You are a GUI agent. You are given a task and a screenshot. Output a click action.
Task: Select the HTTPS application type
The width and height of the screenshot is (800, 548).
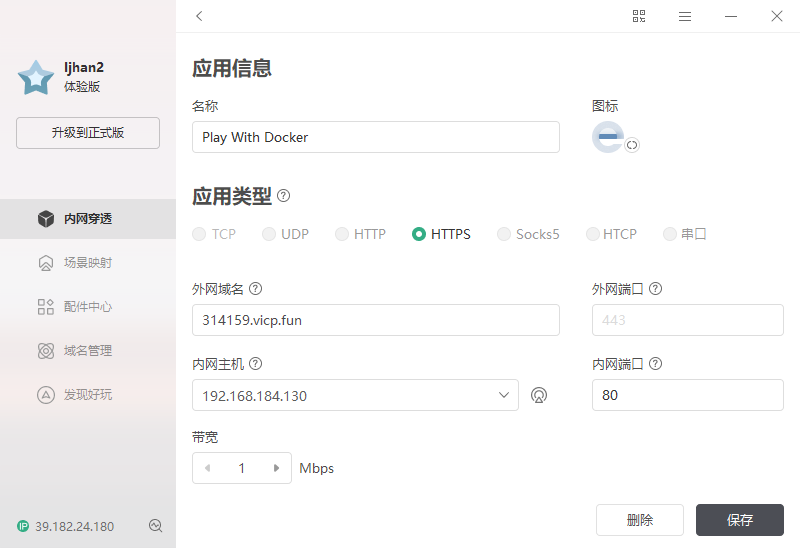(441, 234)
